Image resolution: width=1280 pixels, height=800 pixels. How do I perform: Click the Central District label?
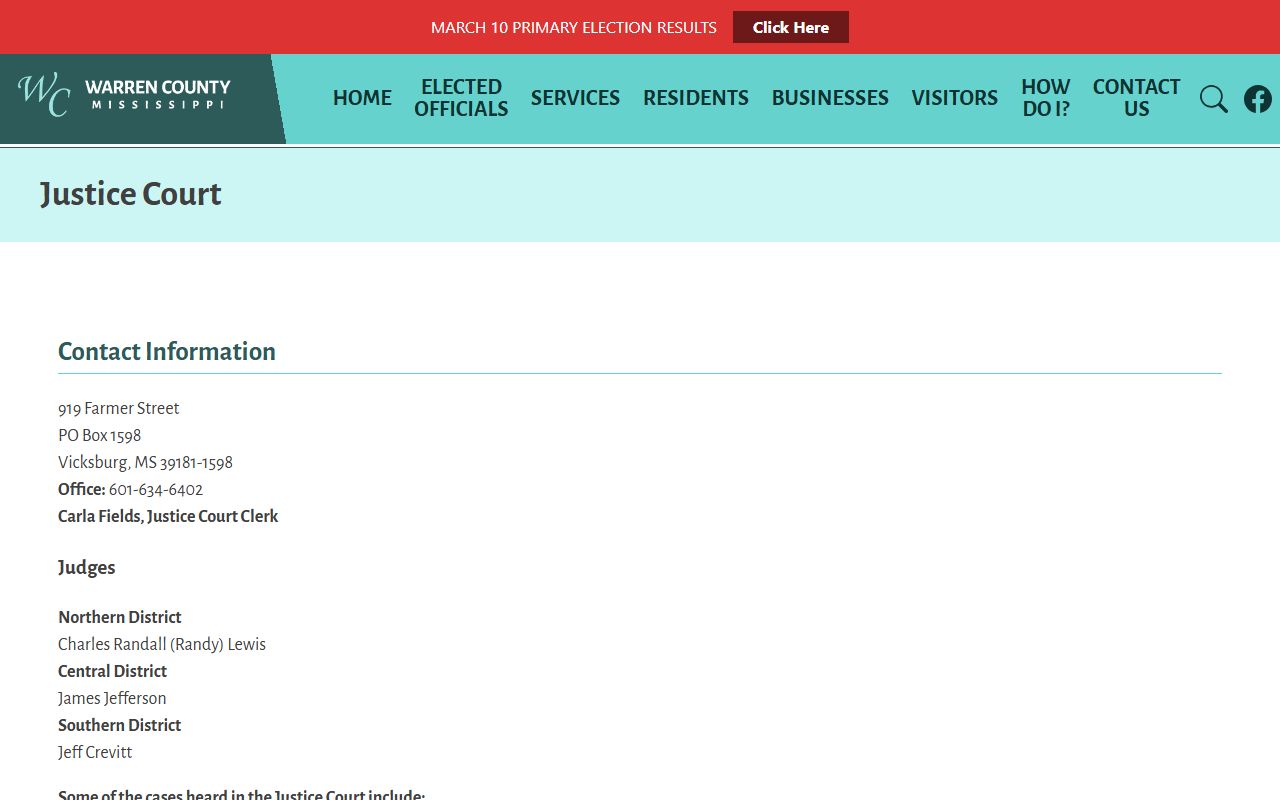[113, 671]
